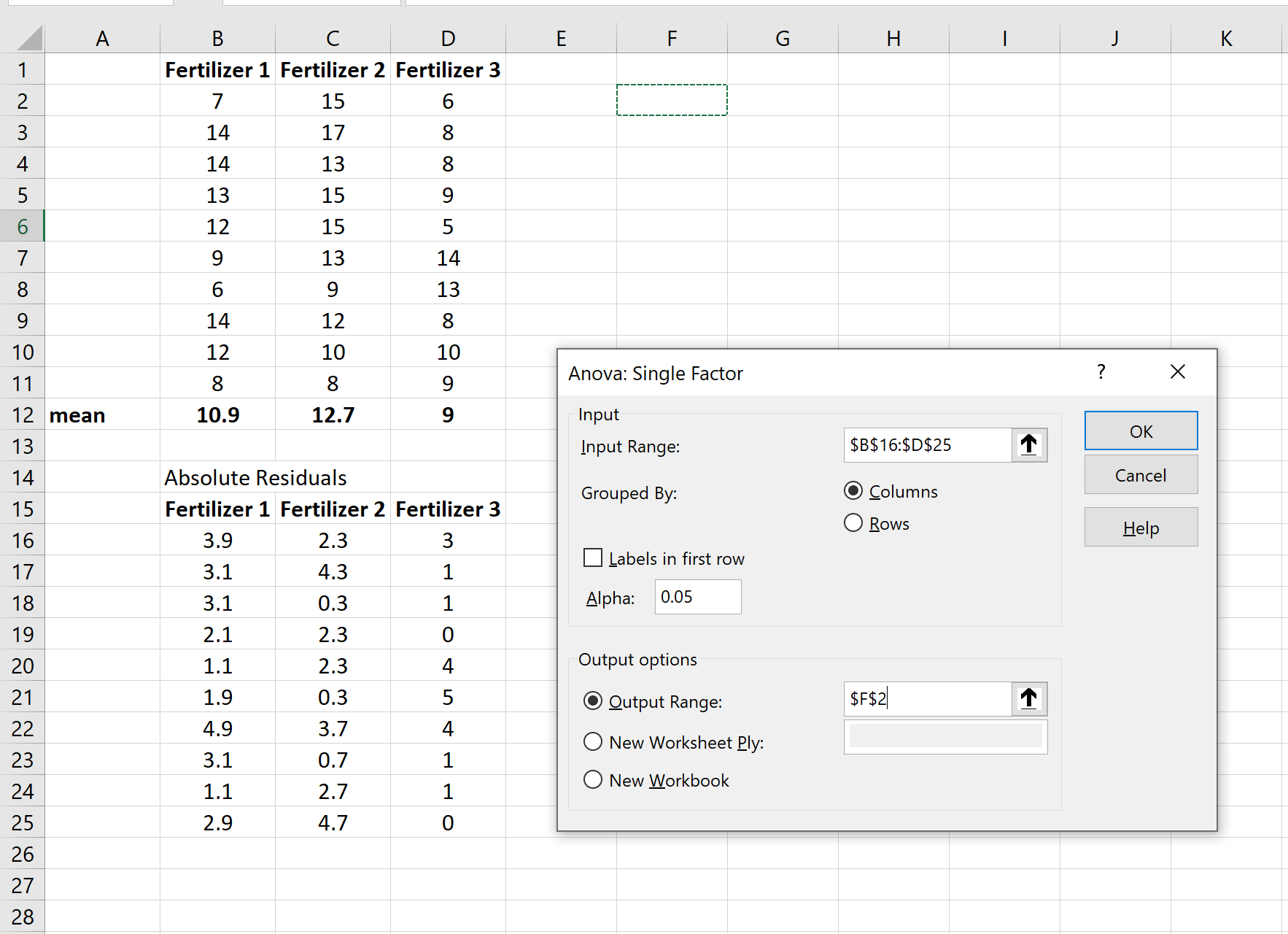Click cell C12 showing mean 12.7
Image resolution: width=1288 pixels, height=934 pixels.
(x=333, y=414)
